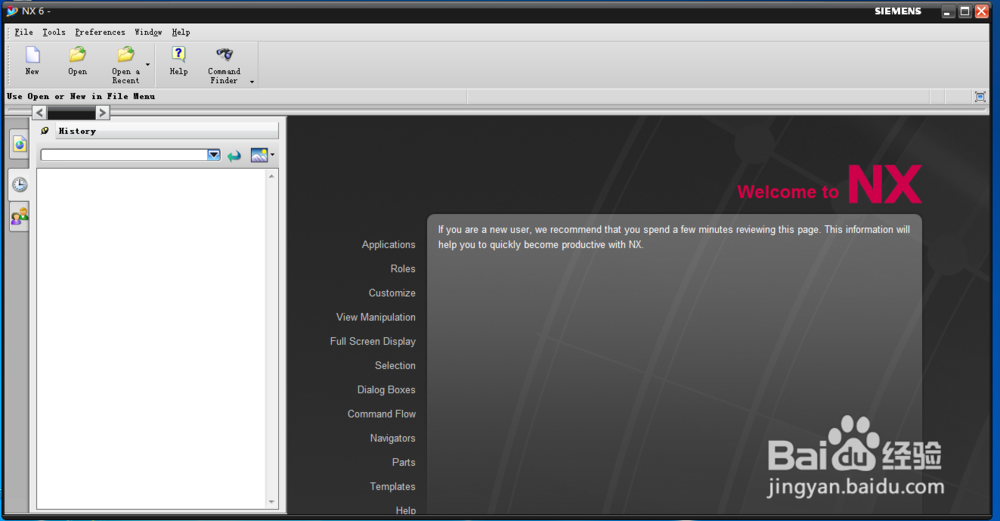The width and height of the screenshot is (1000, 521).
Task: Minimize the NX 6 window
Action: 948,11
